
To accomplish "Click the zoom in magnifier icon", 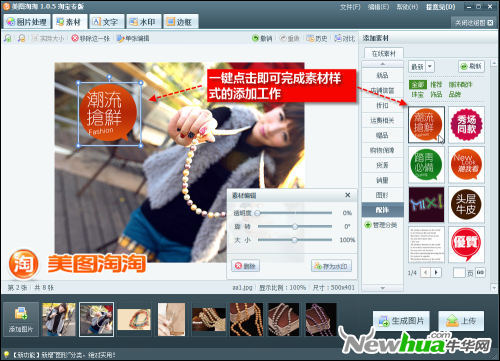I will pos(8,38).
